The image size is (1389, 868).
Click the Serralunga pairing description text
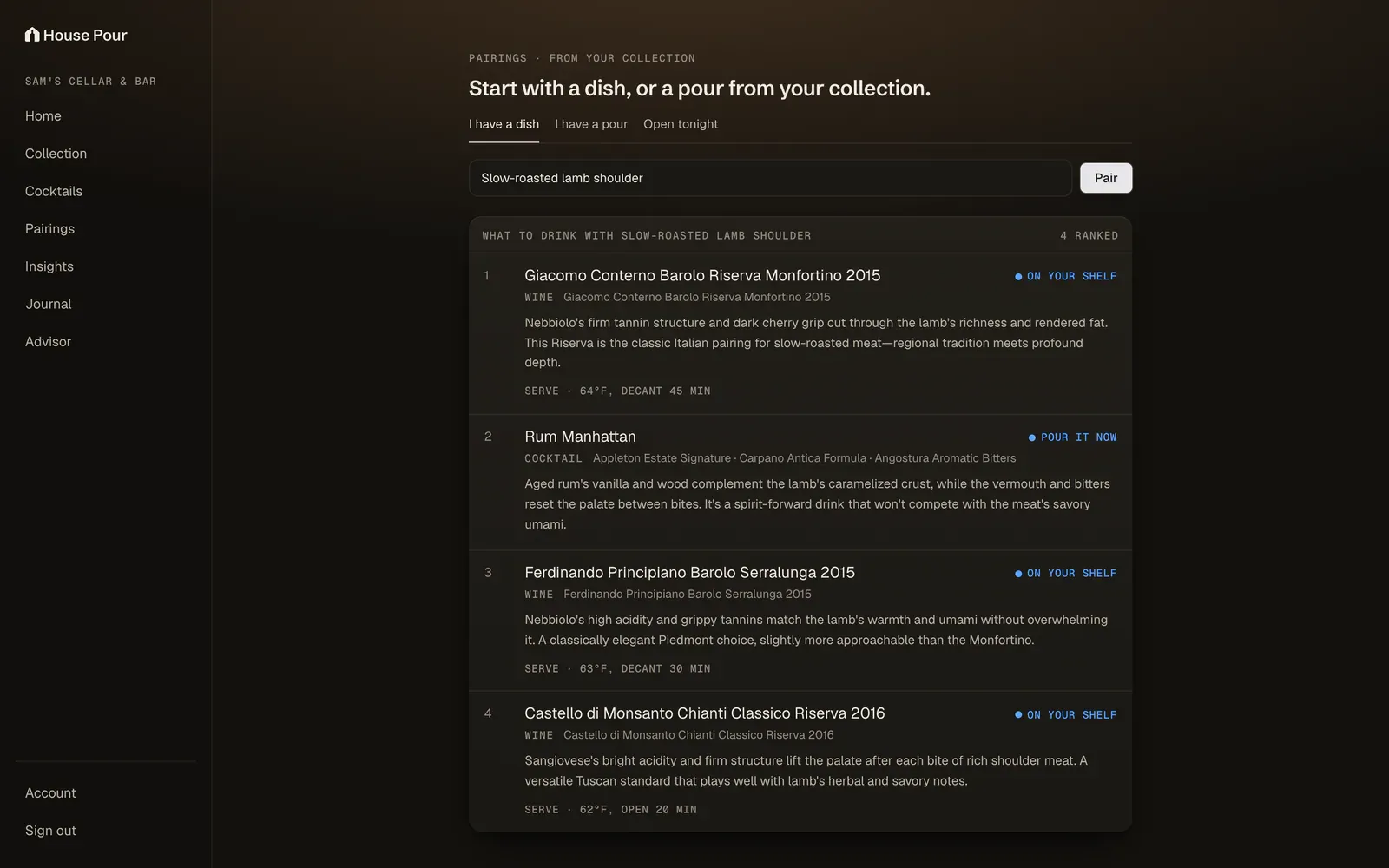coord(816,630)
